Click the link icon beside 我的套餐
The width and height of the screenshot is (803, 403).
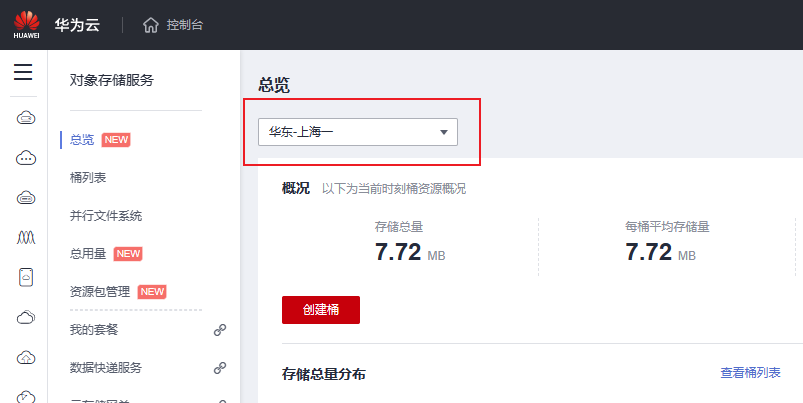[x=220, y=330]
